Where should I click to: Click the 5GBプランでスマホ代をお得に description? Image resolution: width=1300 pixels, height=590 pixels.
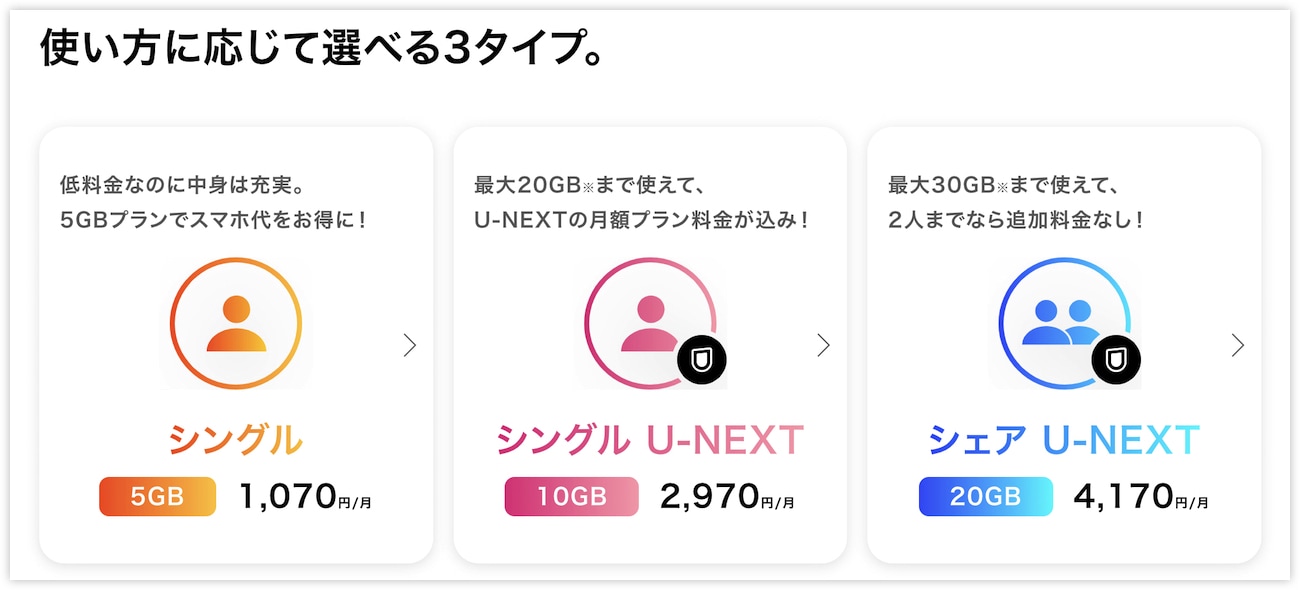(x=213, y=219)
